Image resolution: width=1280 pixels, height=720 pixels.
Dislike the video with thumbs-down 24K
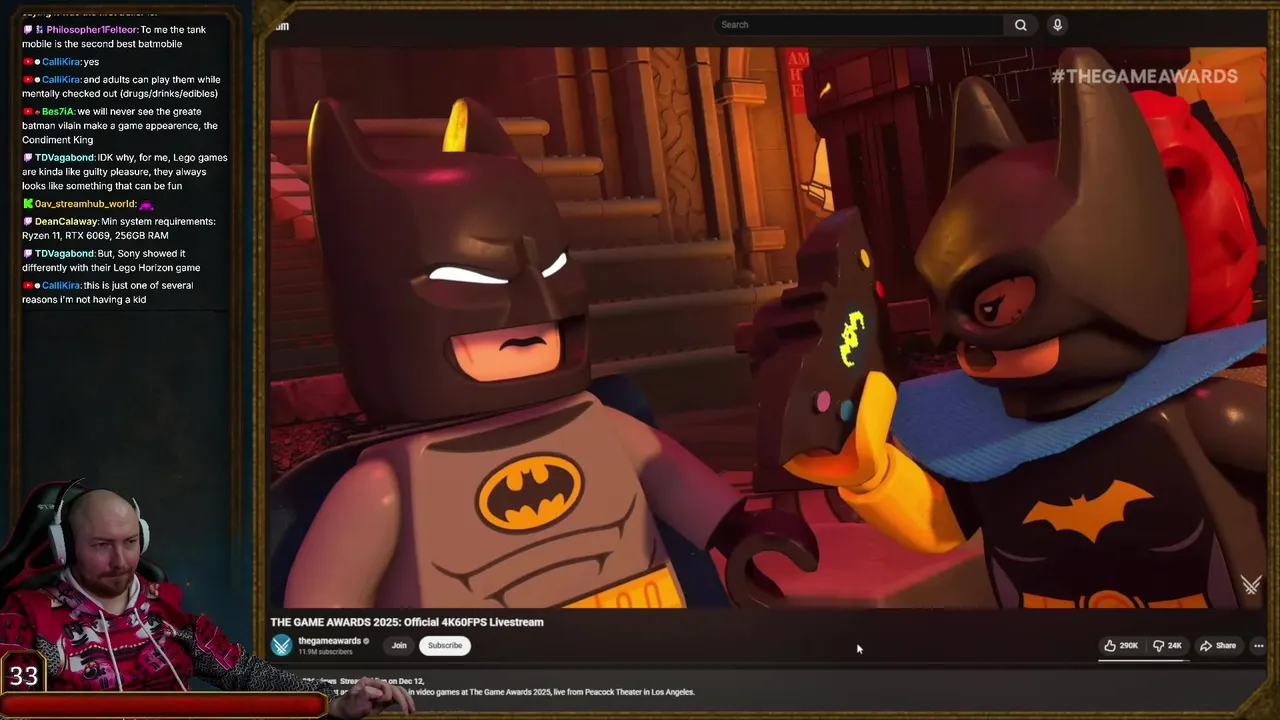tap(1167, 646)
